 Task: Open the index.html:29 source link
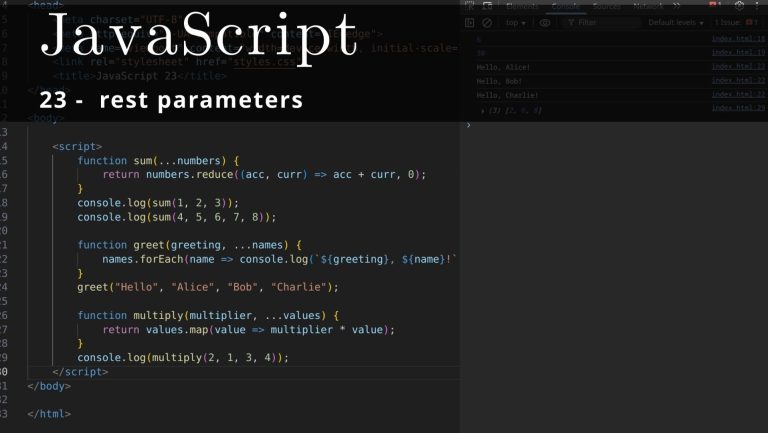click(x=738, y=108)
